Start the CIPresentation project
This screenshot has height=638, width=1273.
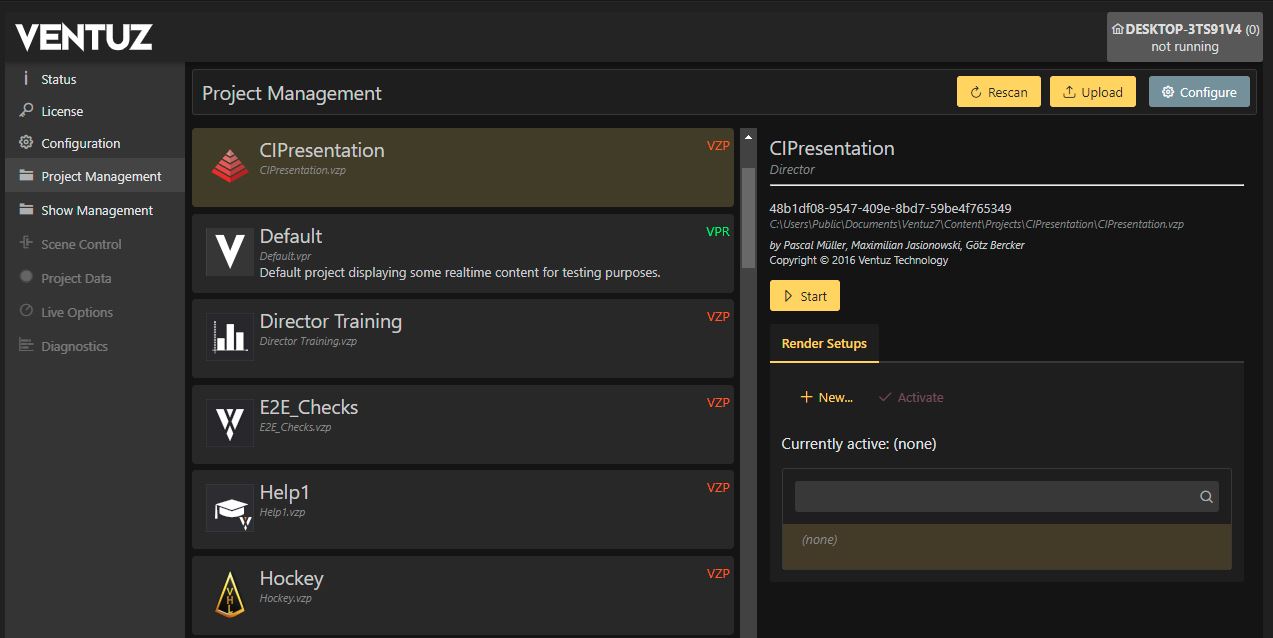click(x=804, y=296)
